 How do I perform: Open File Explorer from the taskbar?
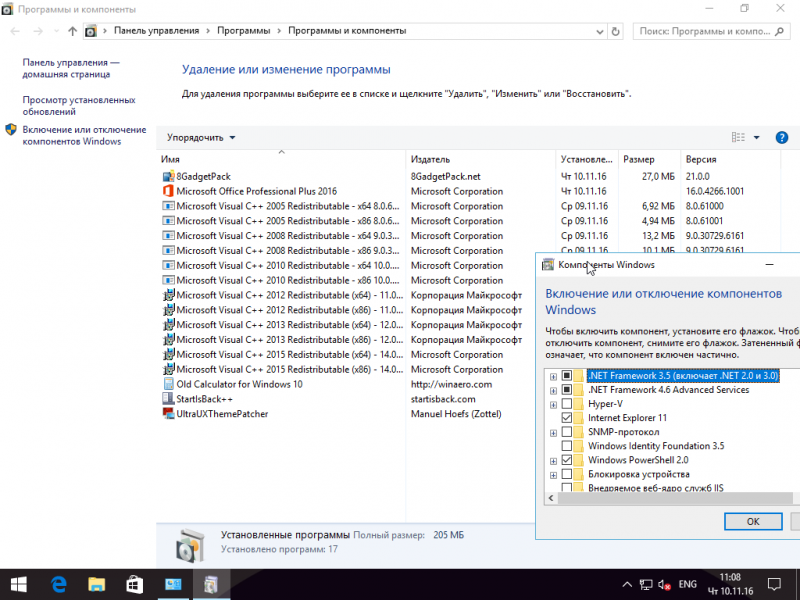coord(96,584)
